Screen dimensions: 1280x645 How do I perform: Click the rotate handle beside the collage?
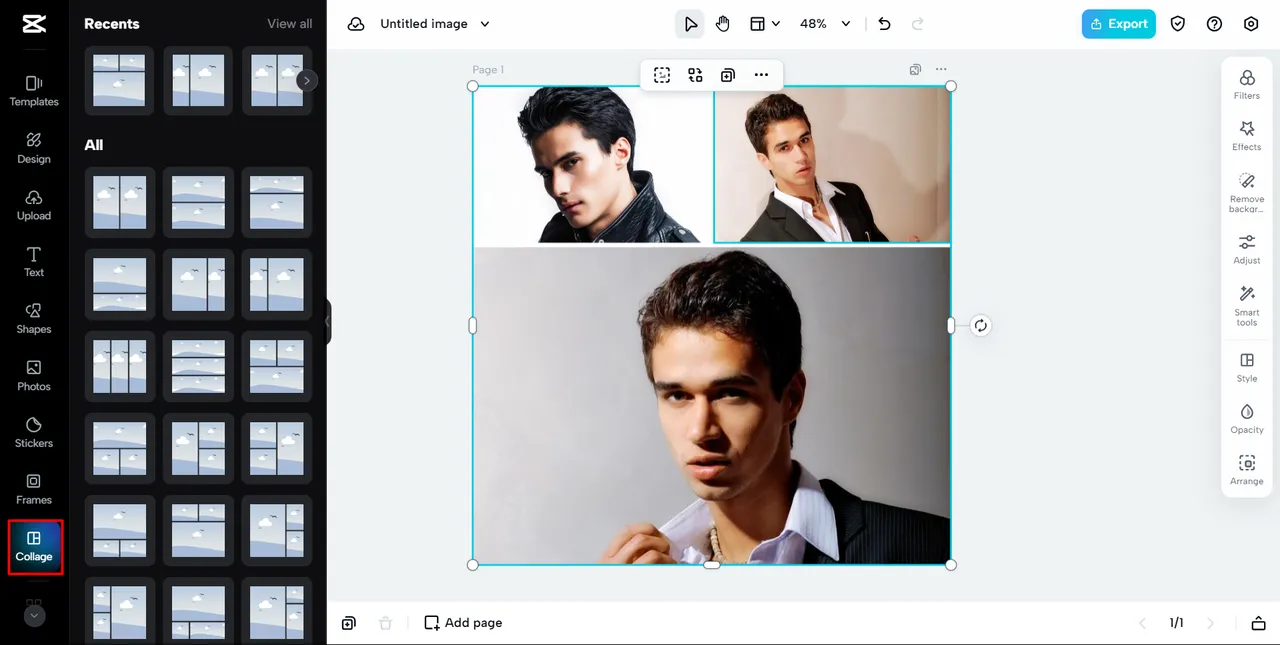(980, 325)
